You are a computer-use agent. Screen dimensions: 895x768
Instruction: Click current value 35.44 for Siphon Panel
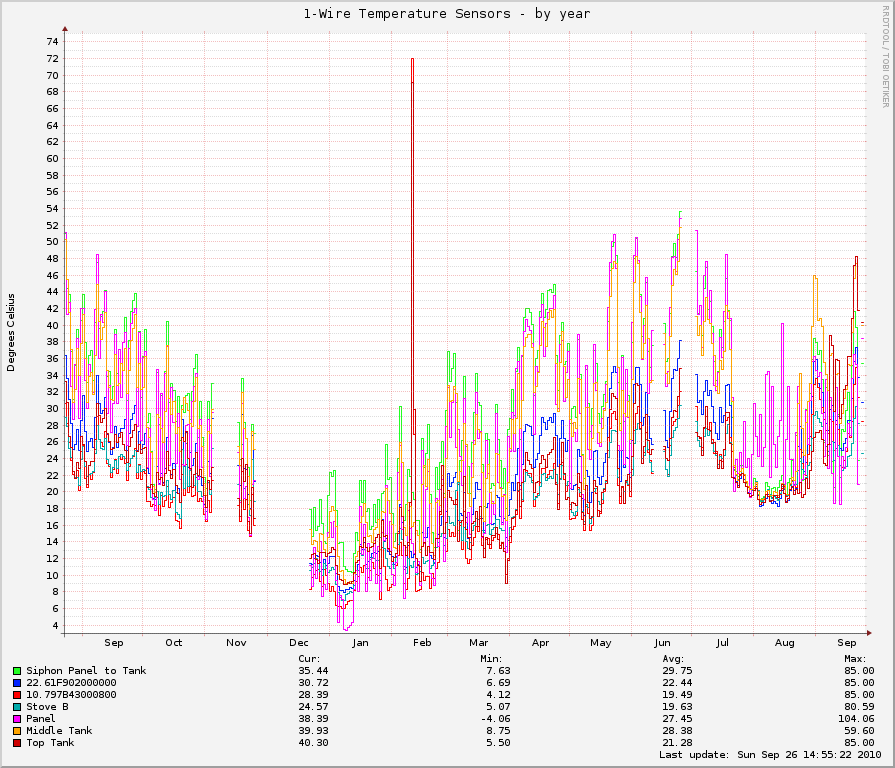click(x=313, y=671)
